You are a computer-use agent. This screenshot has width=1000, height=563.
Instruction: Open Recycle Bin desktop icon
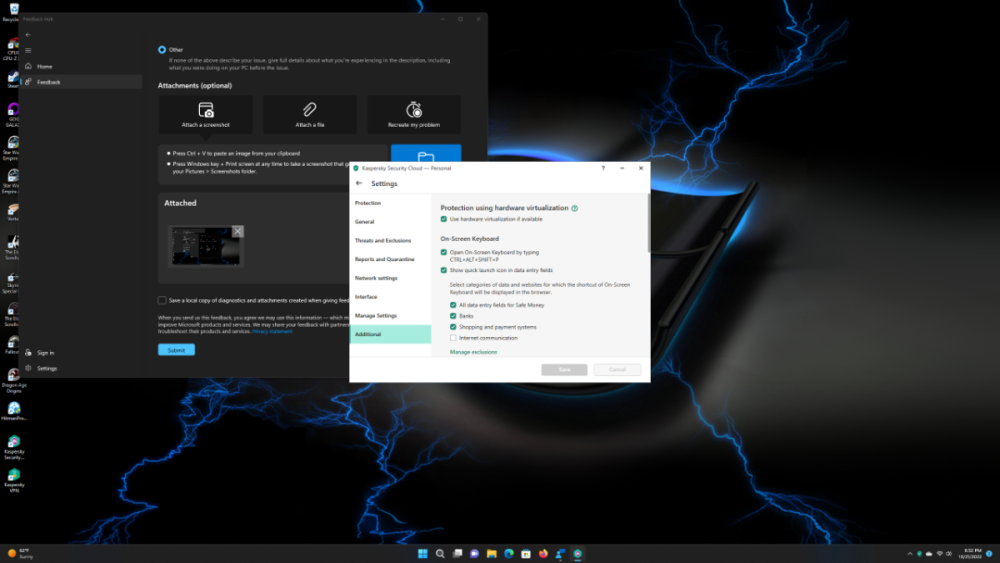tap(13, 11)
